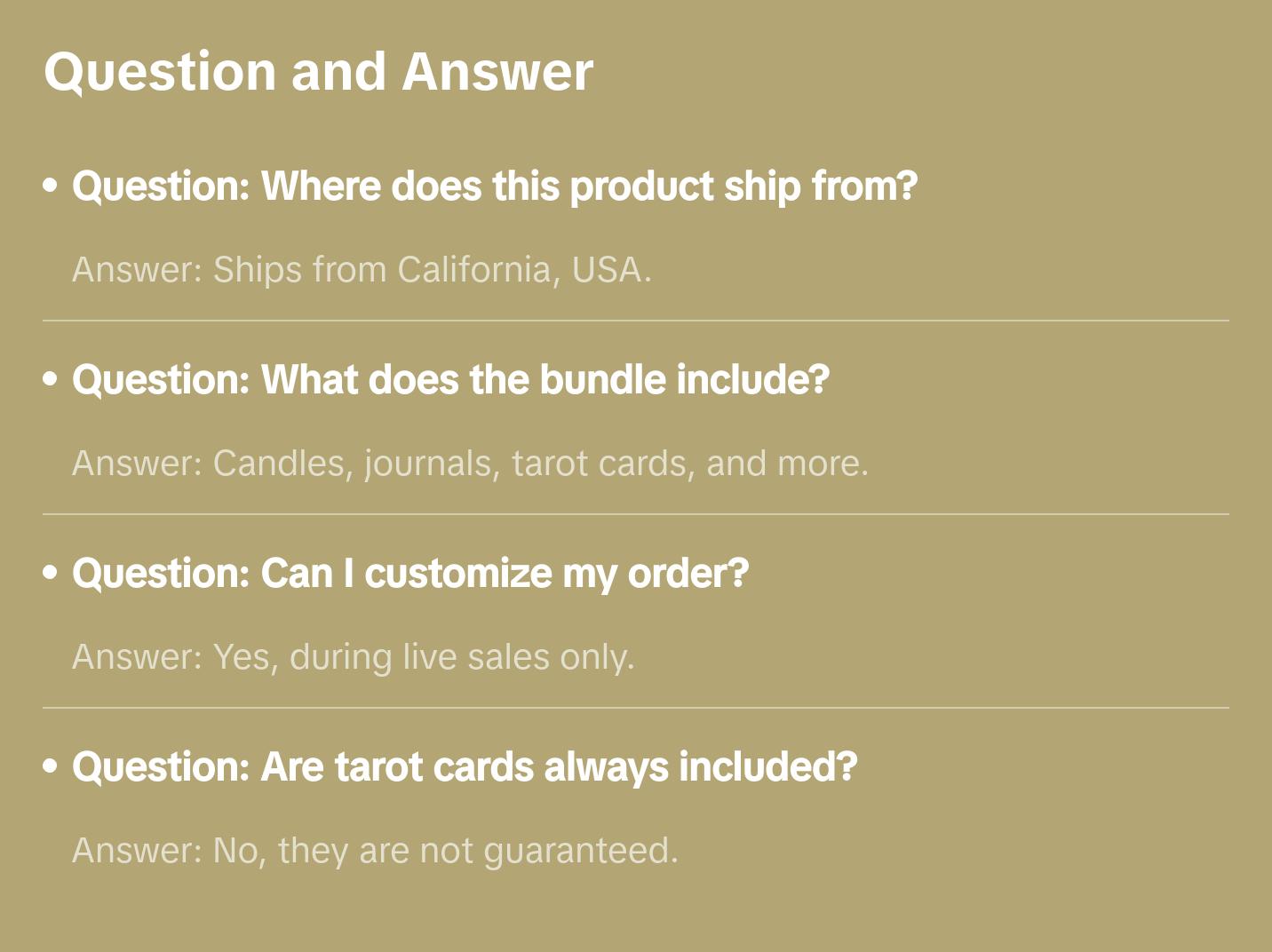Select the question about where product ships from
The height and width of the screenshot is (952, 1272).
click(494, 186)
